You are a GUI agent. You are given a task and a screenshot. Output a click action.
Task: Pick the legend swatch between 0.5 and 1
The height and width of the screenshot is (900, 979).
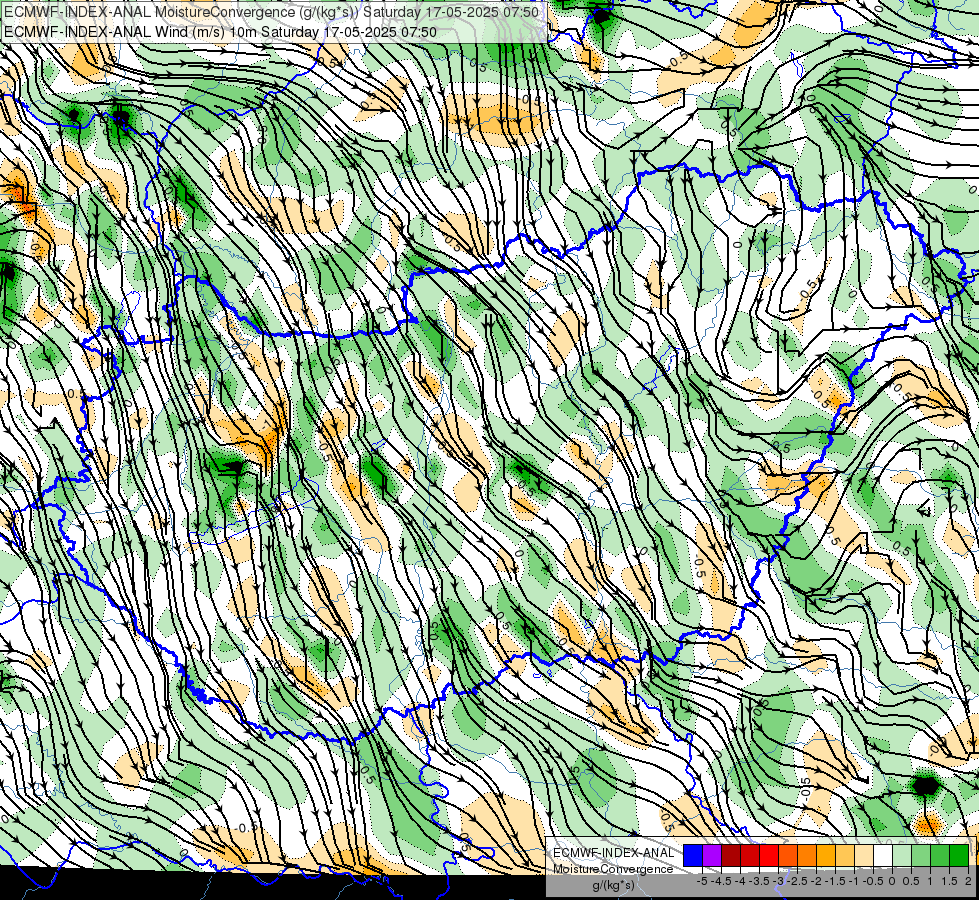[922, 855]
